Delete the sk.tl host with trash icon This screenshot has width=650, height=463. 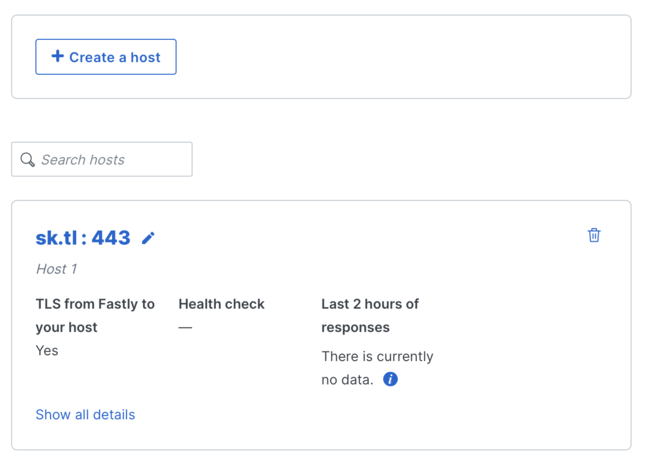tap(594, 235)
